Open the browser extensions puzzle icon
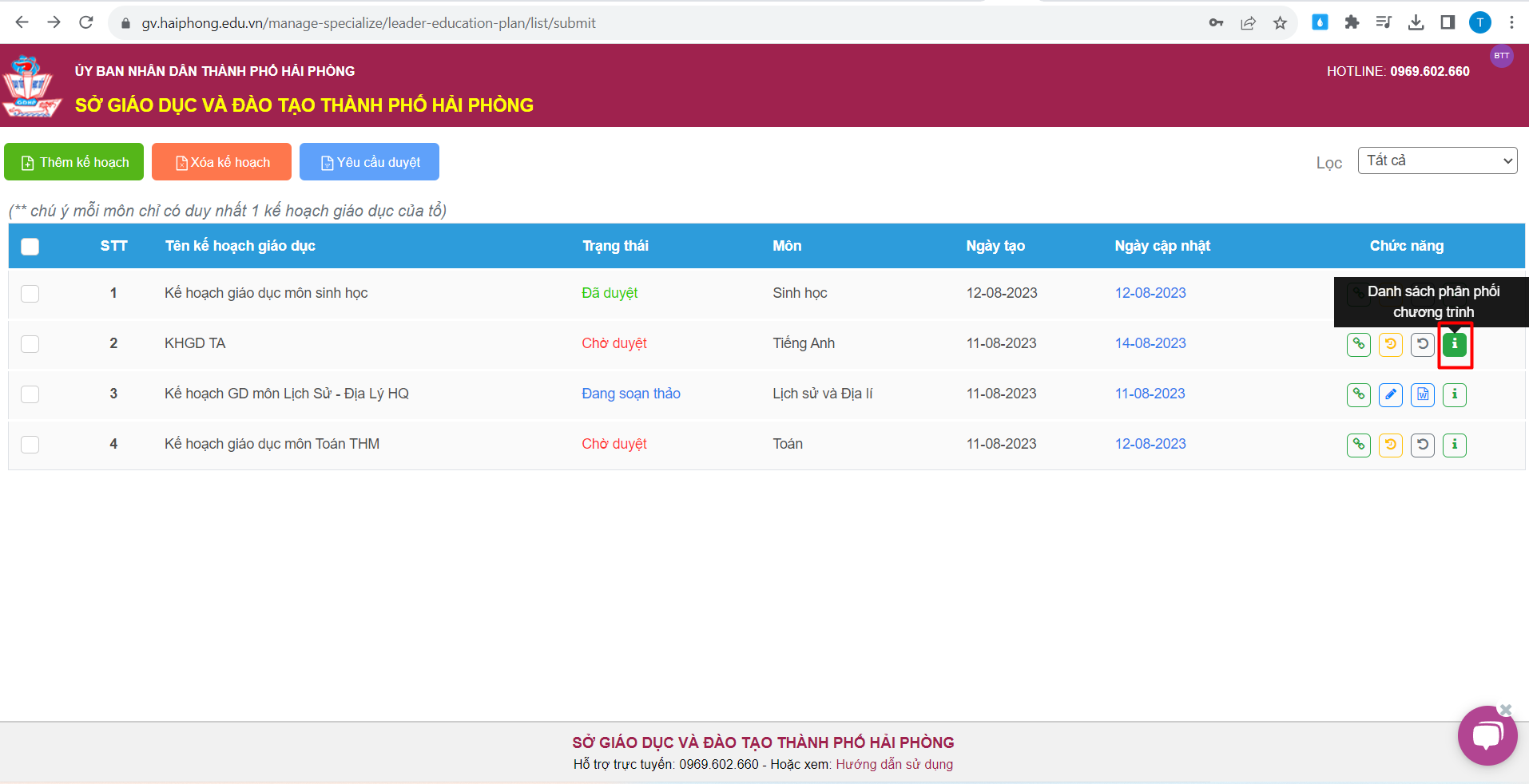 point(1352,22)
